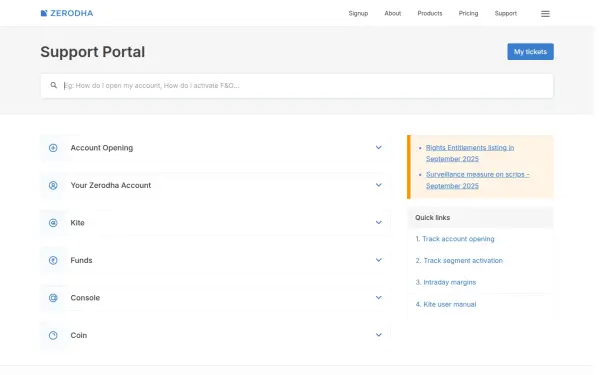
Task: Focus the support search input field
Action: coord(297,86)
